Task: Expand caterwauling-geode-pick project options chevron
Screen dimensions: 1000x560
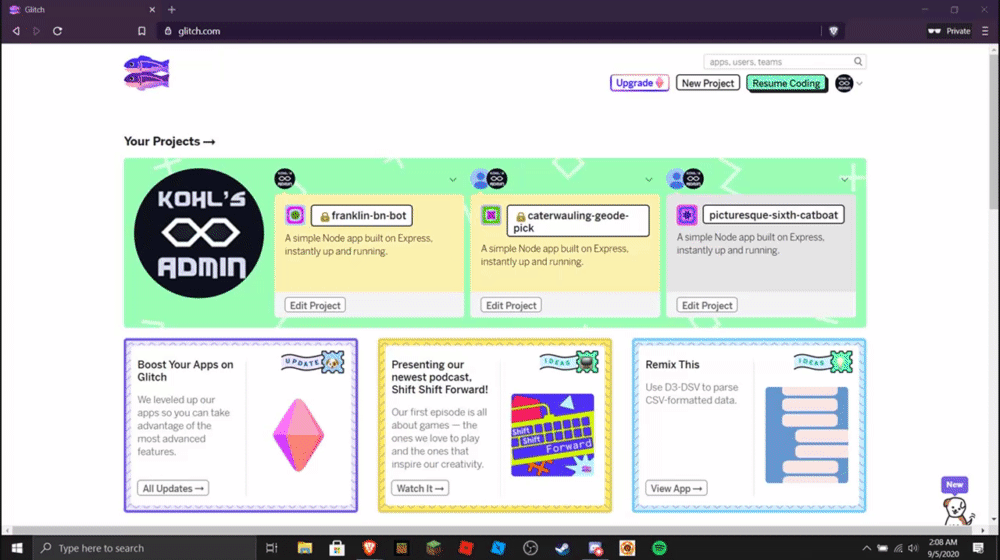Action: 649,180
